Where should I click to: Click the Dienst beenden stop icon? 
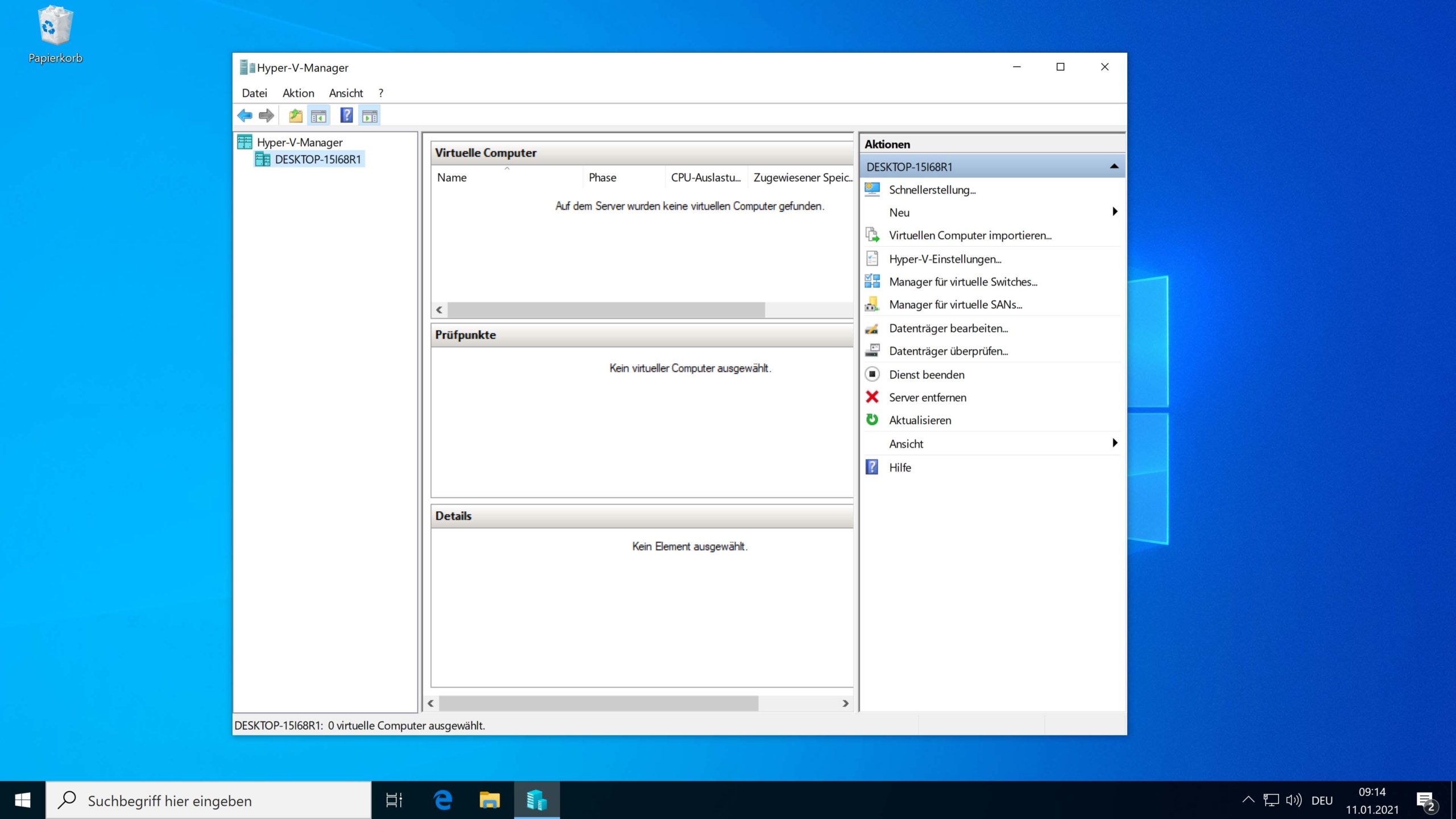[872, 374]
